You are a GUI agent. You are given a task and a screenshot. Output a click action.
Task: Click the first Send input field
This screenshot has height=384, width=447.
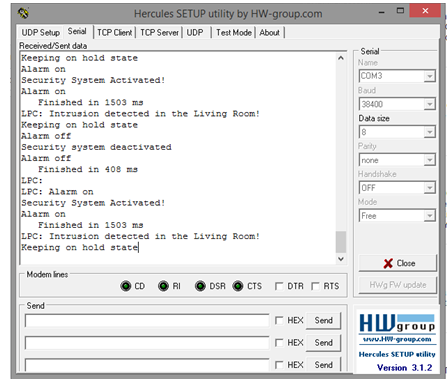(147, 321)
